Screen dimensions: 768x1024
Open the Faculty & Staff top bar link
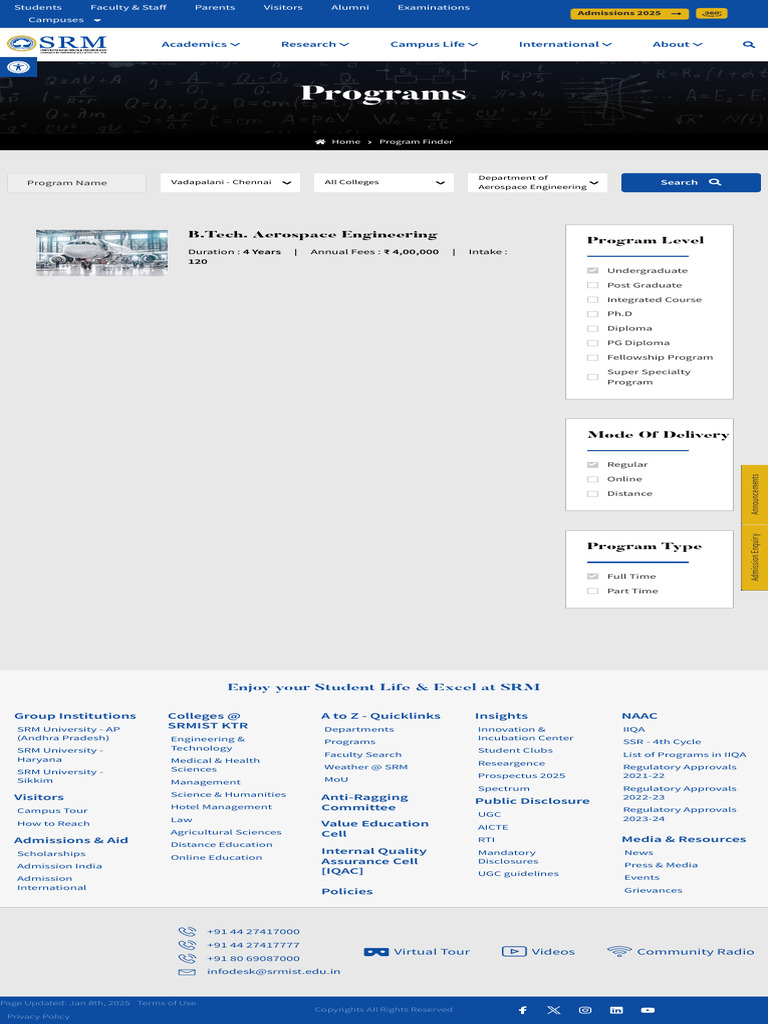click(x=128, y=7)
